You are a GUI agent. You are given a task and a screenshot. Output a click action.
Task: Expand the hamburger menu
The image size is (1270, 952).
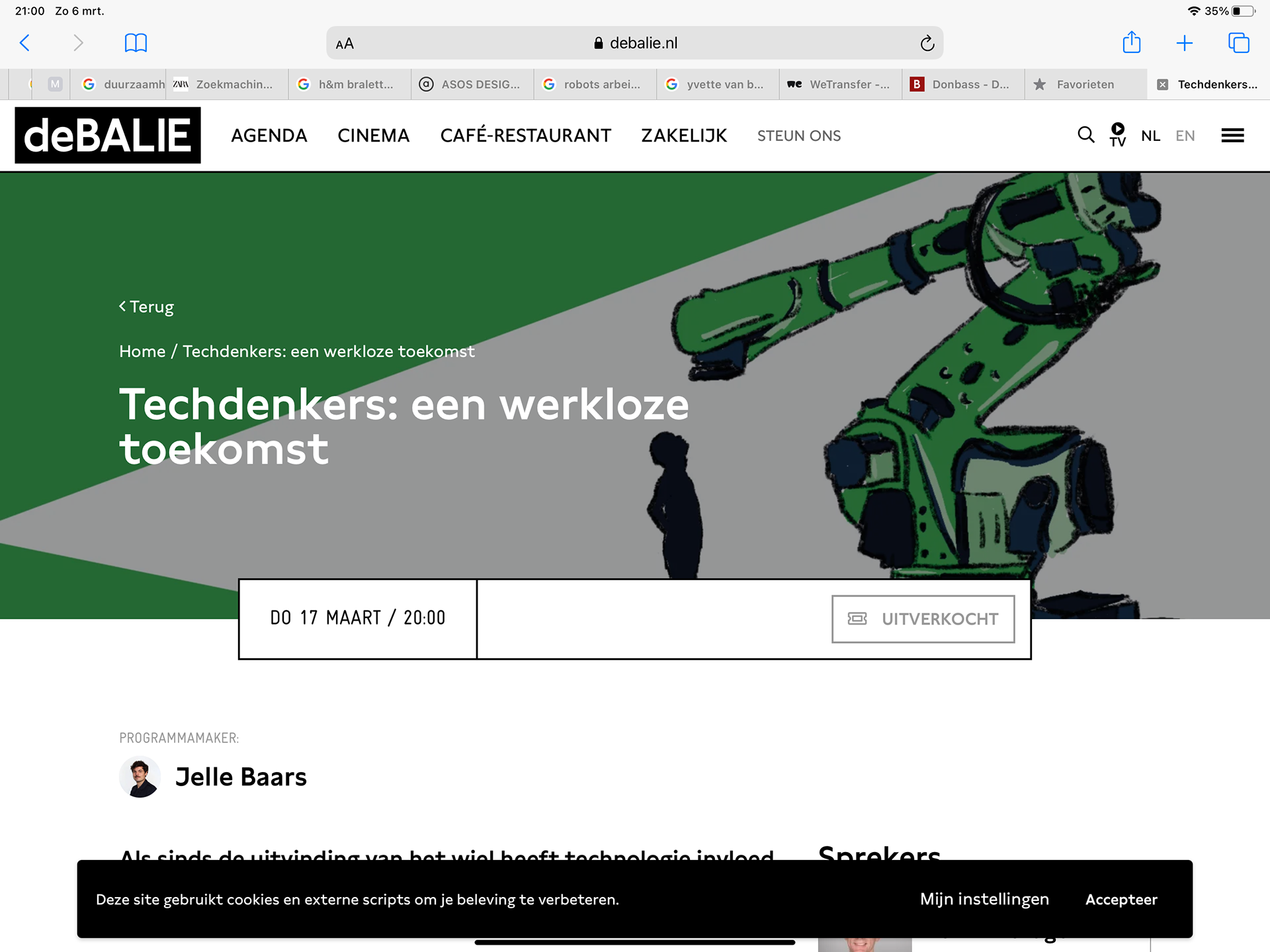point(1232,136)
